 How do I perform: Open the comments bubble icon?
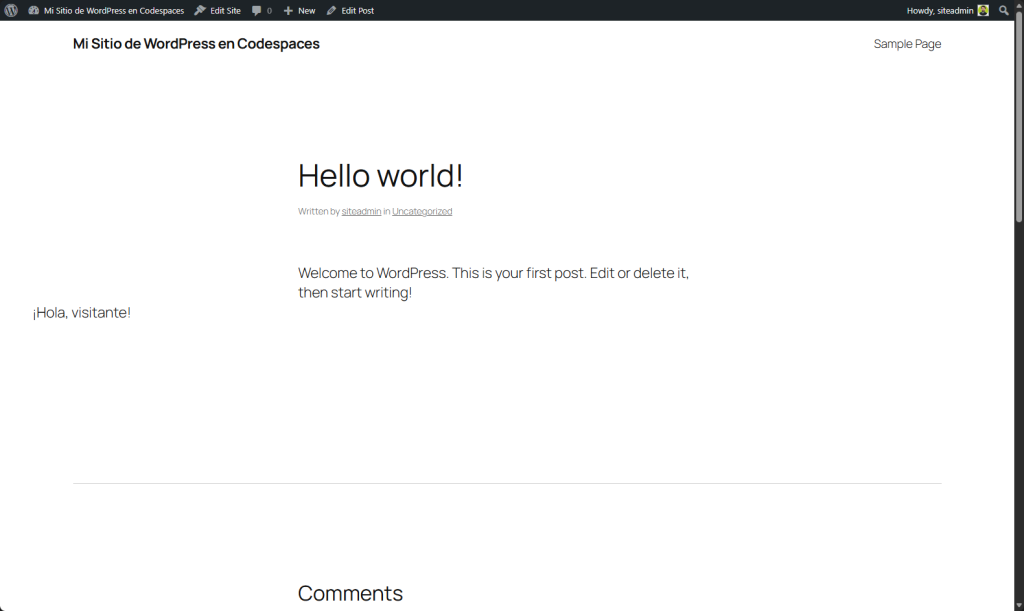257,10
